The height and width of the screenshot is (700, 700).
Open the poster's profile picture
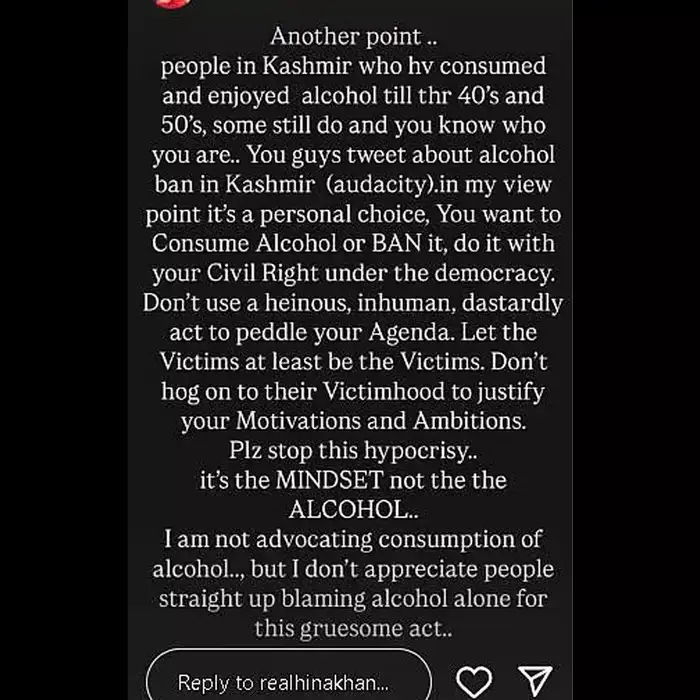172,5
